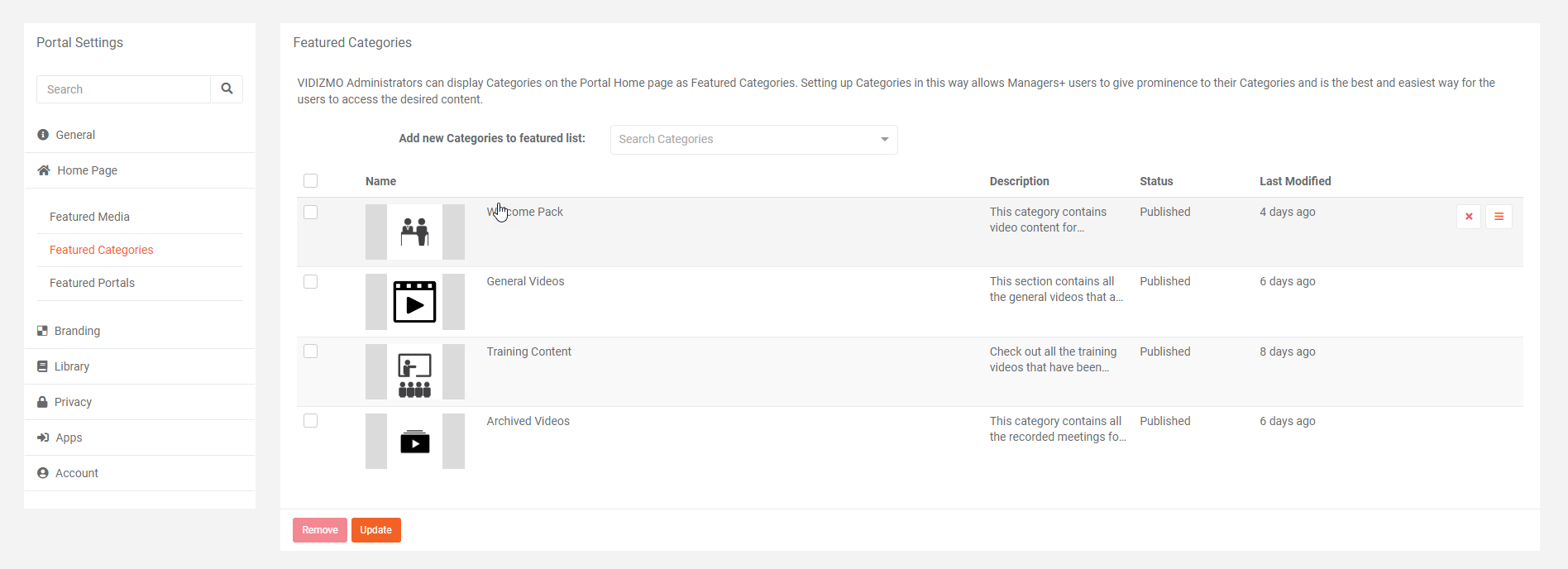
Task: Click the reorder handle icon for Welcome Pack
Action: tap(1499, 217)
